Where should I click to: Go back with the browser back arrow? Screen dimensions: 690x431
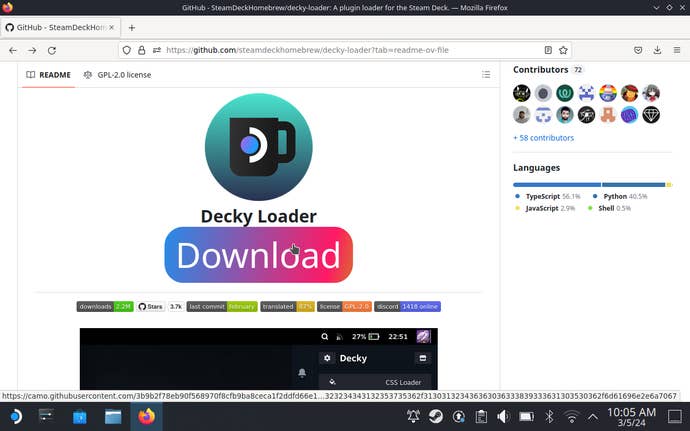pyautogui.click(x=13, y=50)
